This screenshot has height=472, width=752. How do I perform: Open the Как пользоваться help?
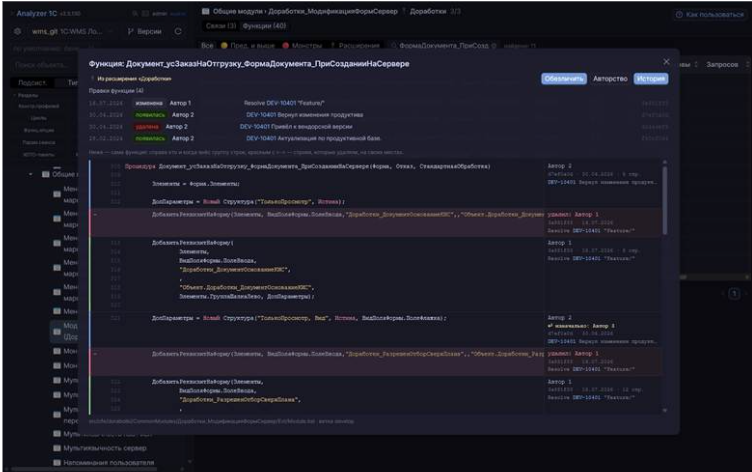tap(710, 14)
